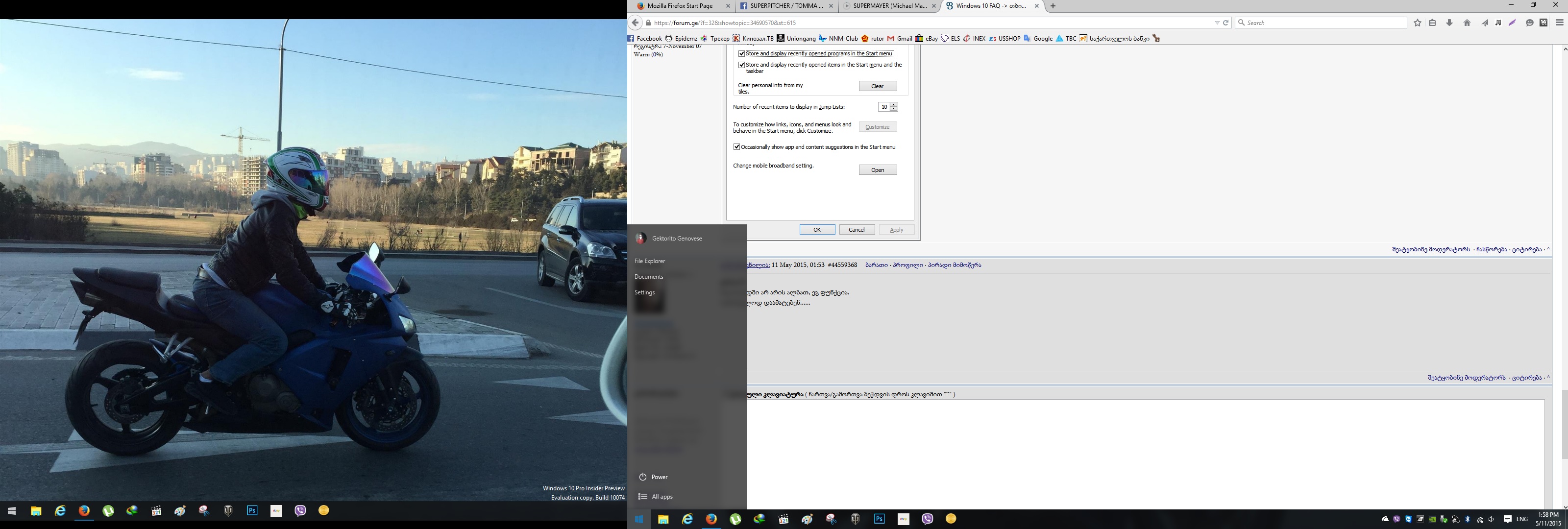Image resolution: width=1568 pixels, height=529 pixels.
Task: Click the bookmark star icon in Firefox toolbar
Action: (1418, 23)
